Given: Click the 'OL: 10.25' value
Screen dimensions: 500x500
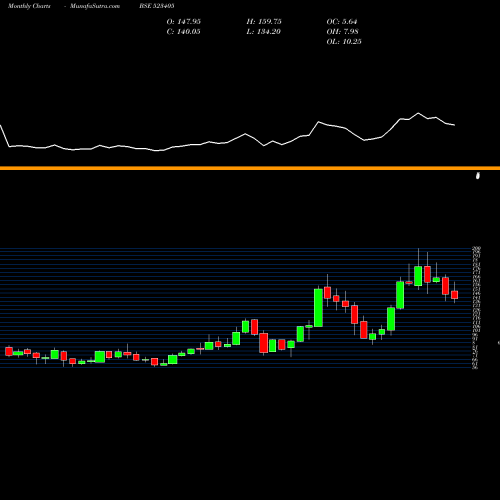Looking at the screenshot, I should click(x=344, y=42).
